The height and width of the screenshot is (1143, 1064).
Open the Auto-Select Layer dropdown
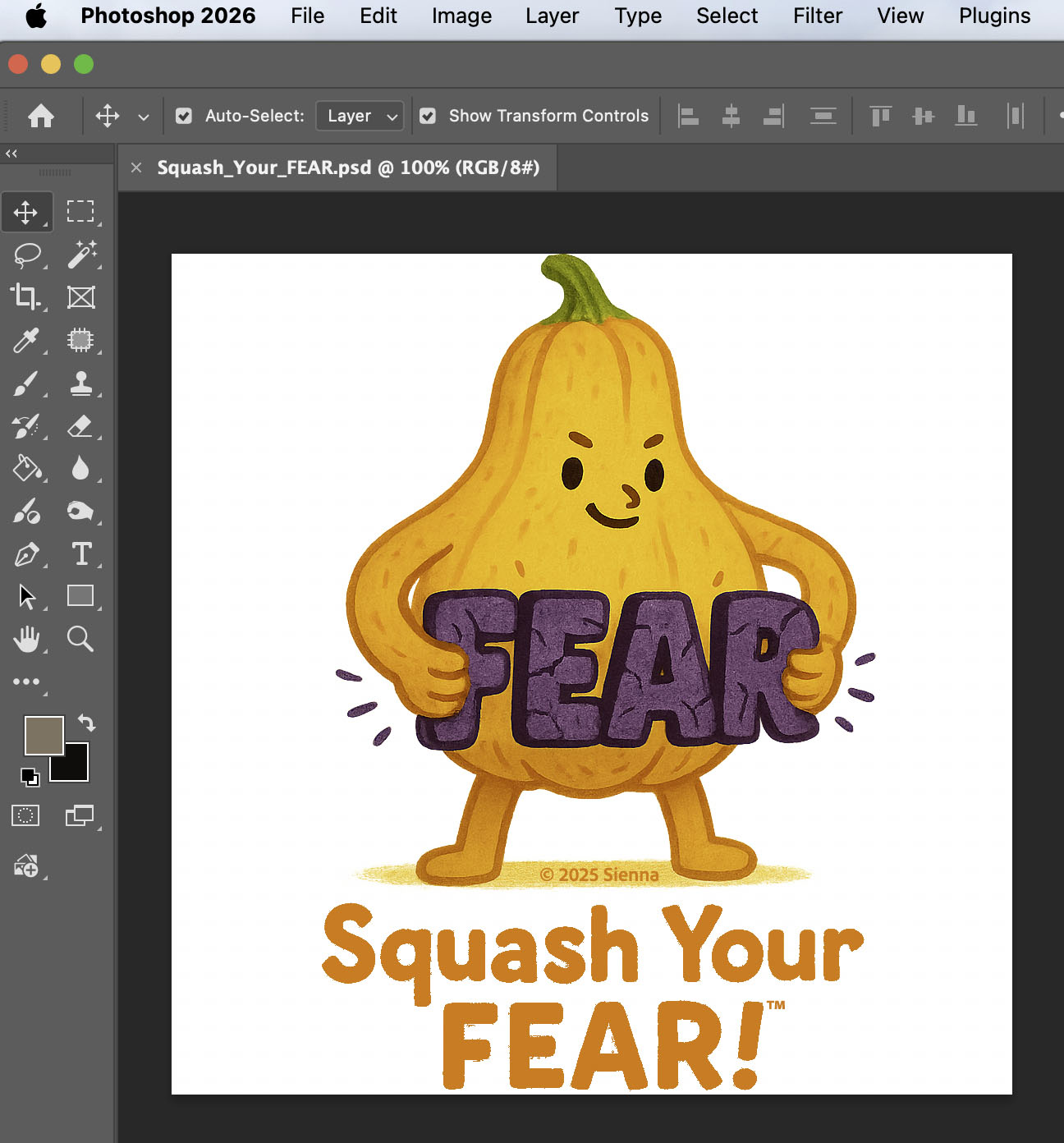tap(360, 116)
